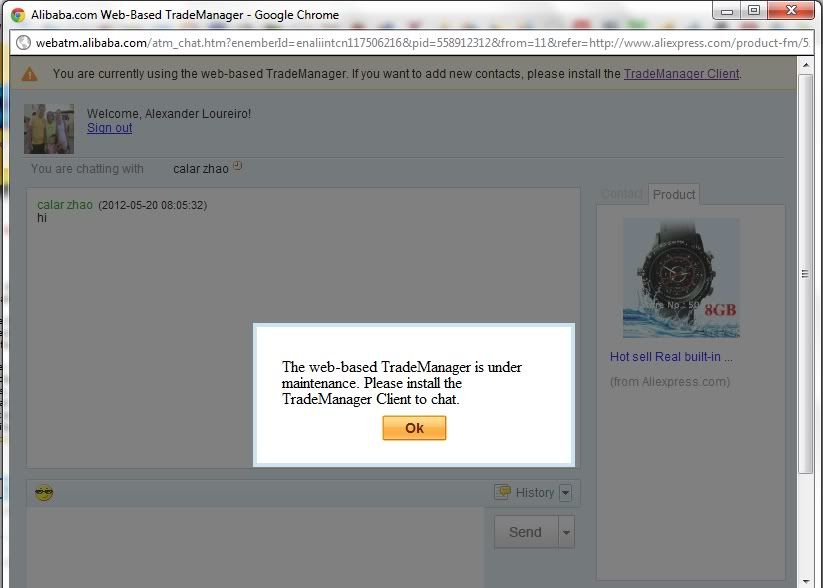Minimize the Chrome window
Viewport: 823px width, 588px height.
(x=727, y=10)
